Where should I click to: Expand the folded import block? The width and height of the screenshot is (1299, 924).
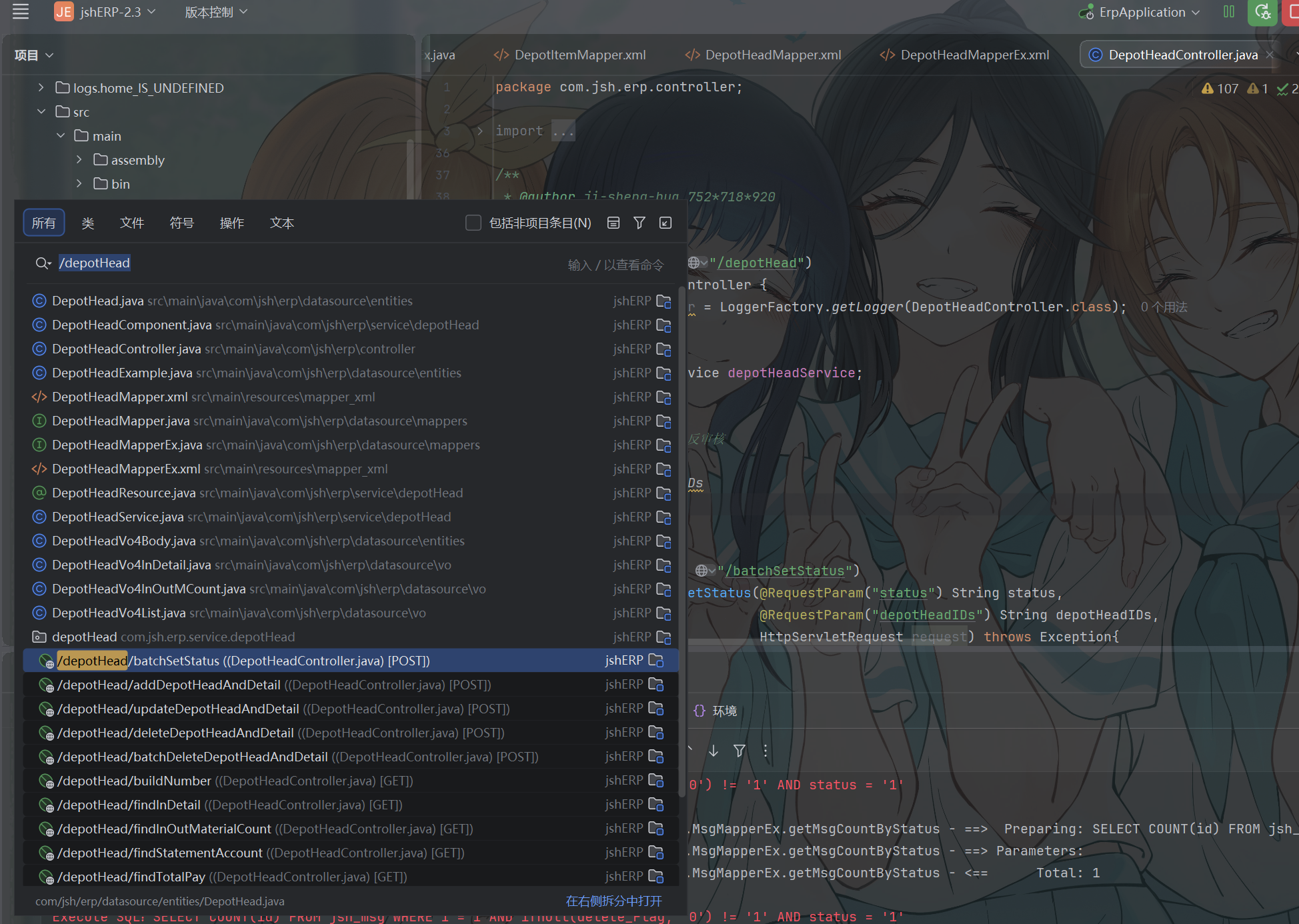(x=479, y=131)
